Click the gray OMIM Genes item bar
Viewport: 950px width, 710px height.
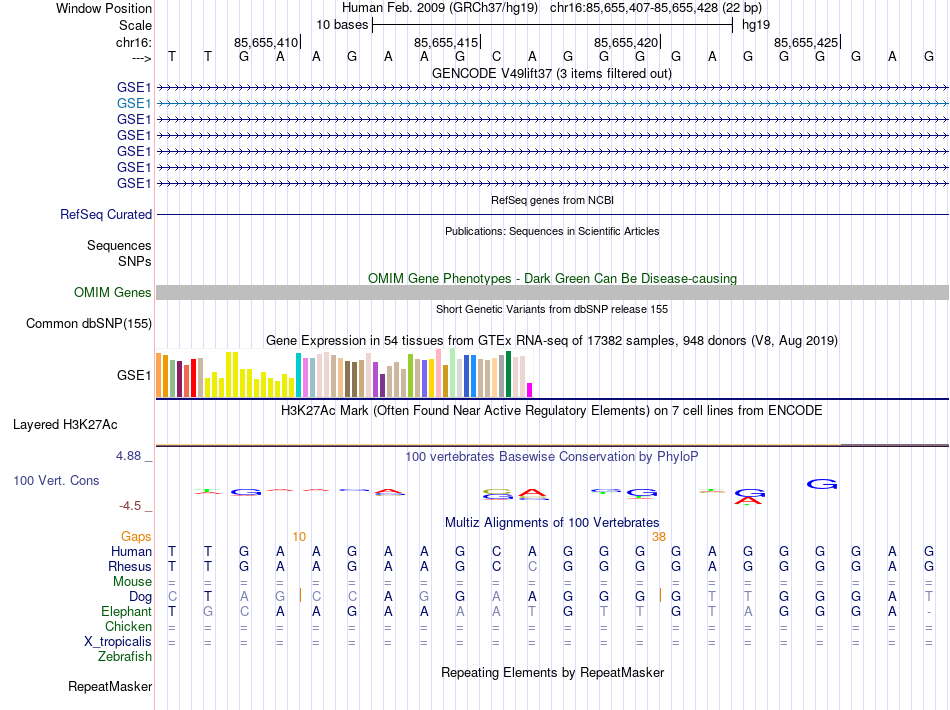tap(552, 292)
